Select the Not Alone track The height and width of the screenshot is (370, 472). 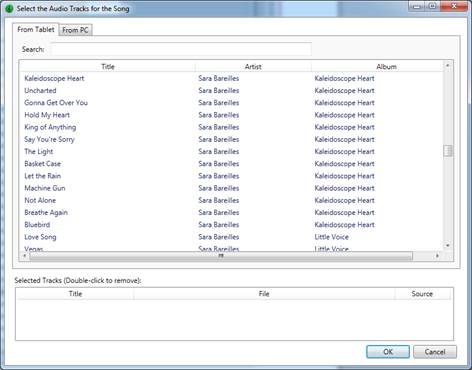(40, 200)
